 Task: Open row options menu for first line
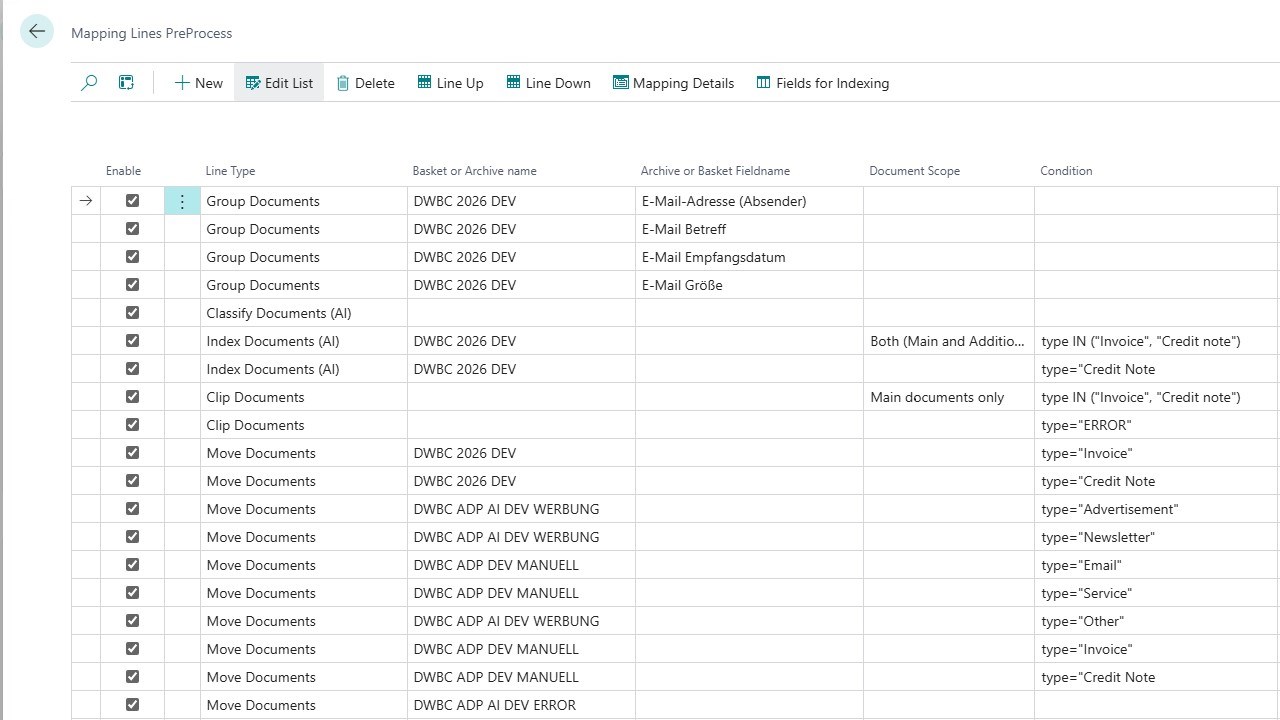click(182, 201)
